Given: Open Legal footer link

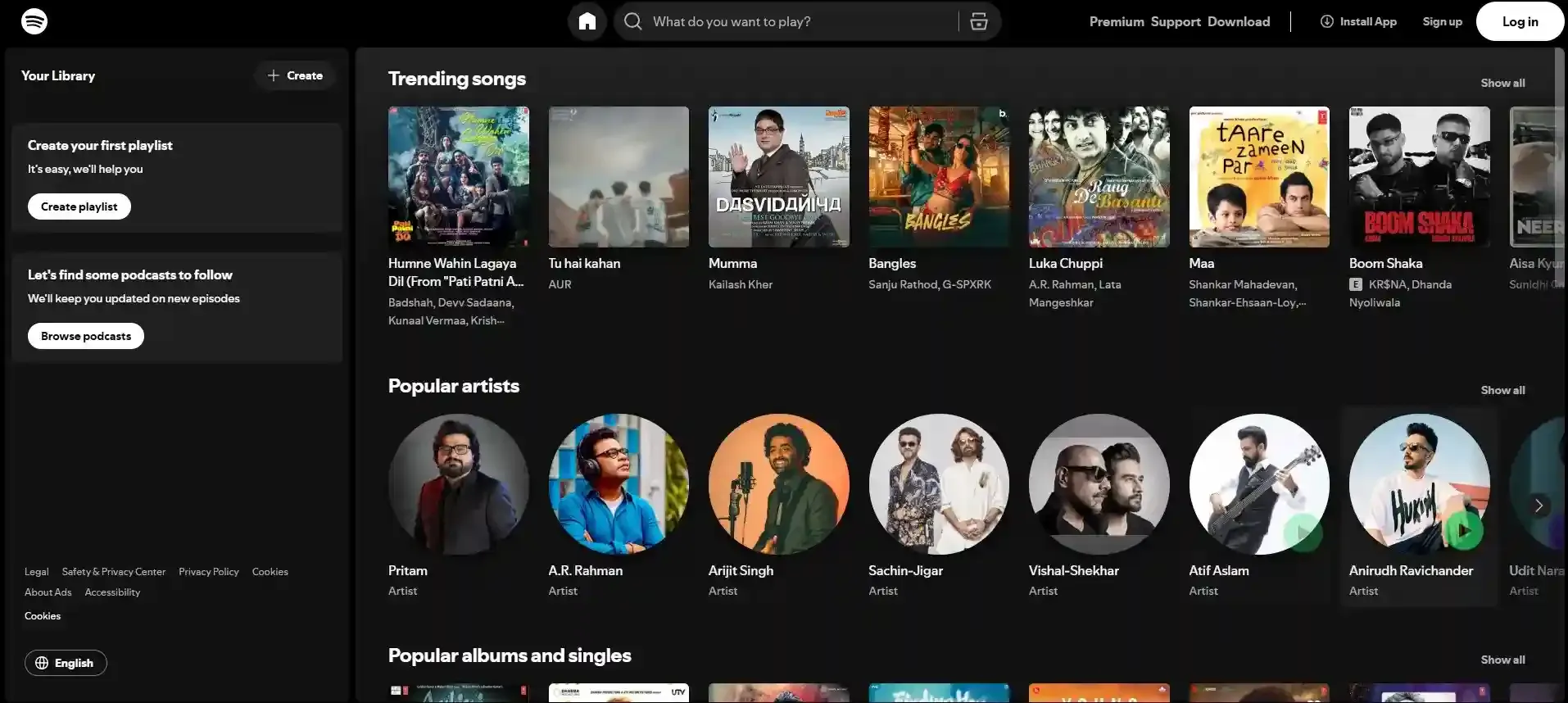Looking at the screenshot, I should coord(36,572).
